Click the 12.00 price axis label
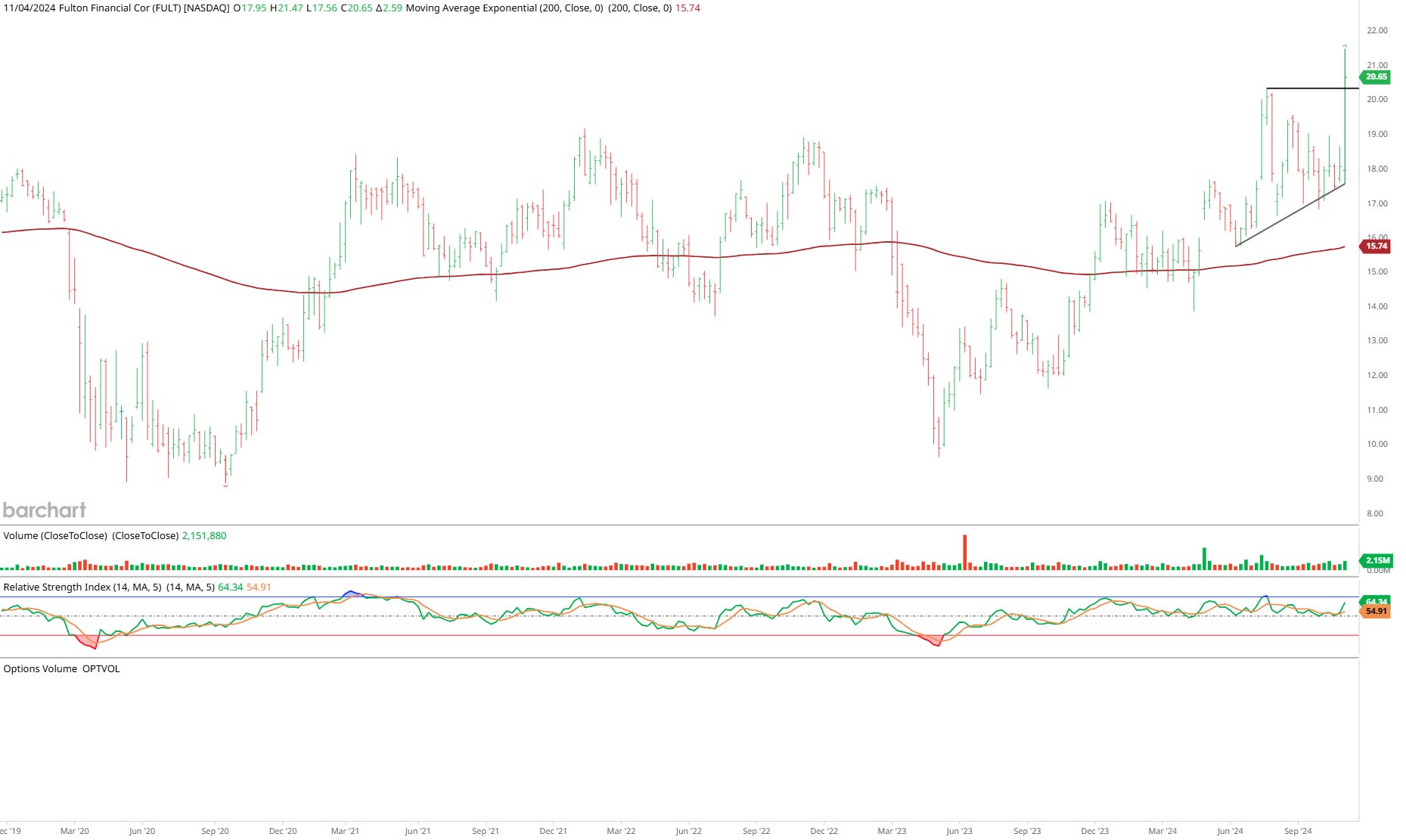This screenshot has width=1406, height=840. click(1377, 375)
